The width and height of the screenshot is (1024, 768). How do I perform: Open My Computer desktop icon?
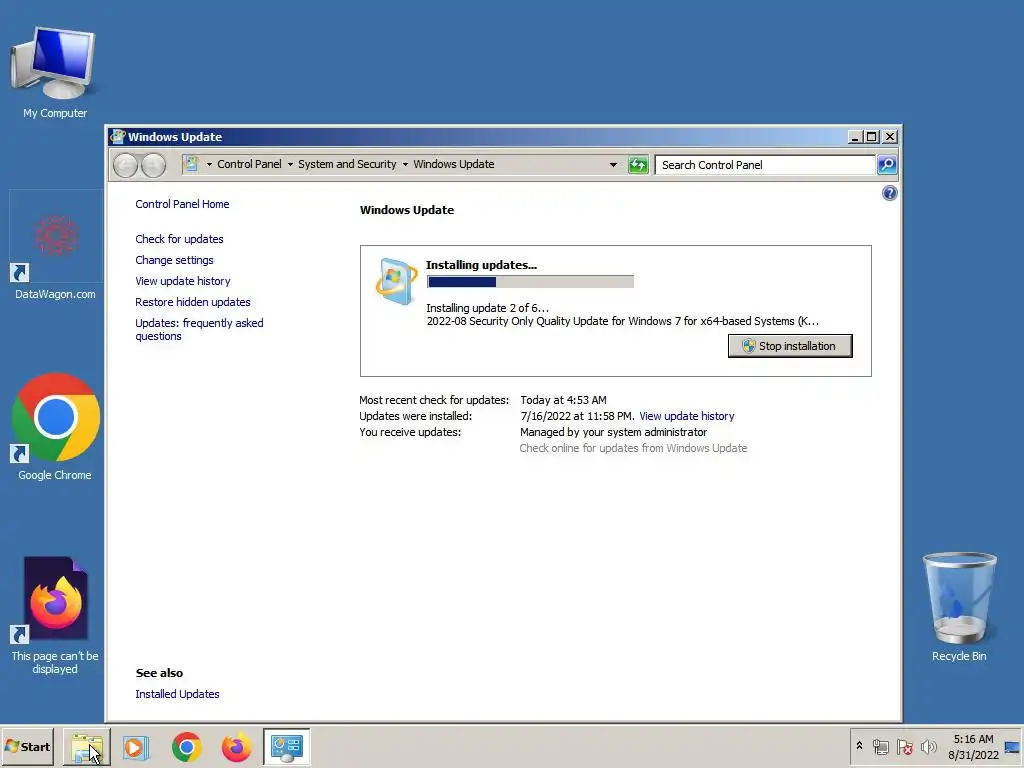55,72
